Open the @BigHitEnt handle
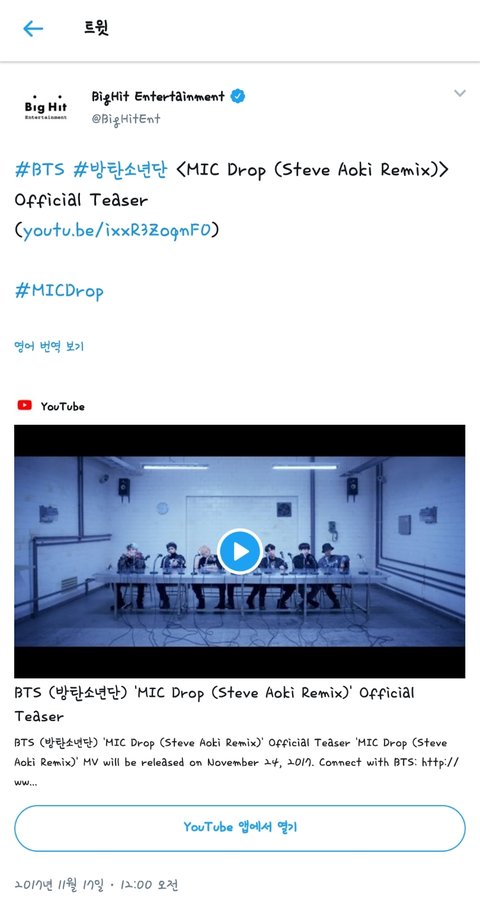The image size is (480, 904). click(126, 119)
